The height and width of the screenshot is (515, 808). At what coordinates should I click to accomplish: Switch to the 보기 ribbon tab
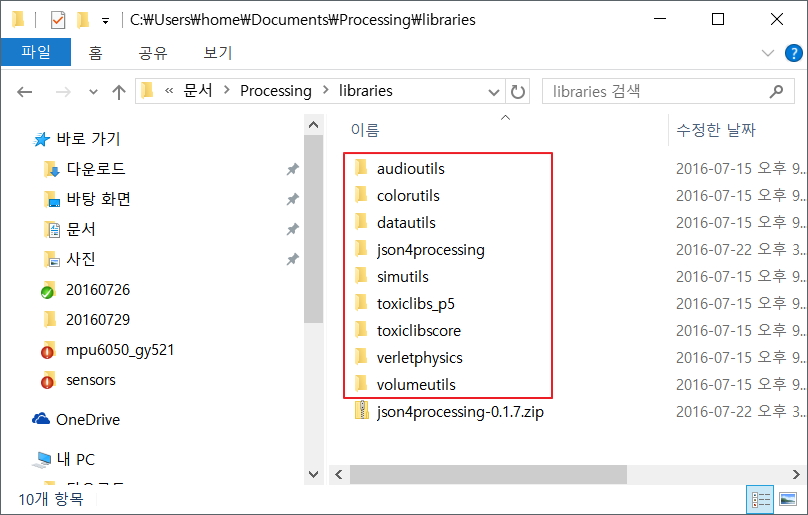point(217,53)
